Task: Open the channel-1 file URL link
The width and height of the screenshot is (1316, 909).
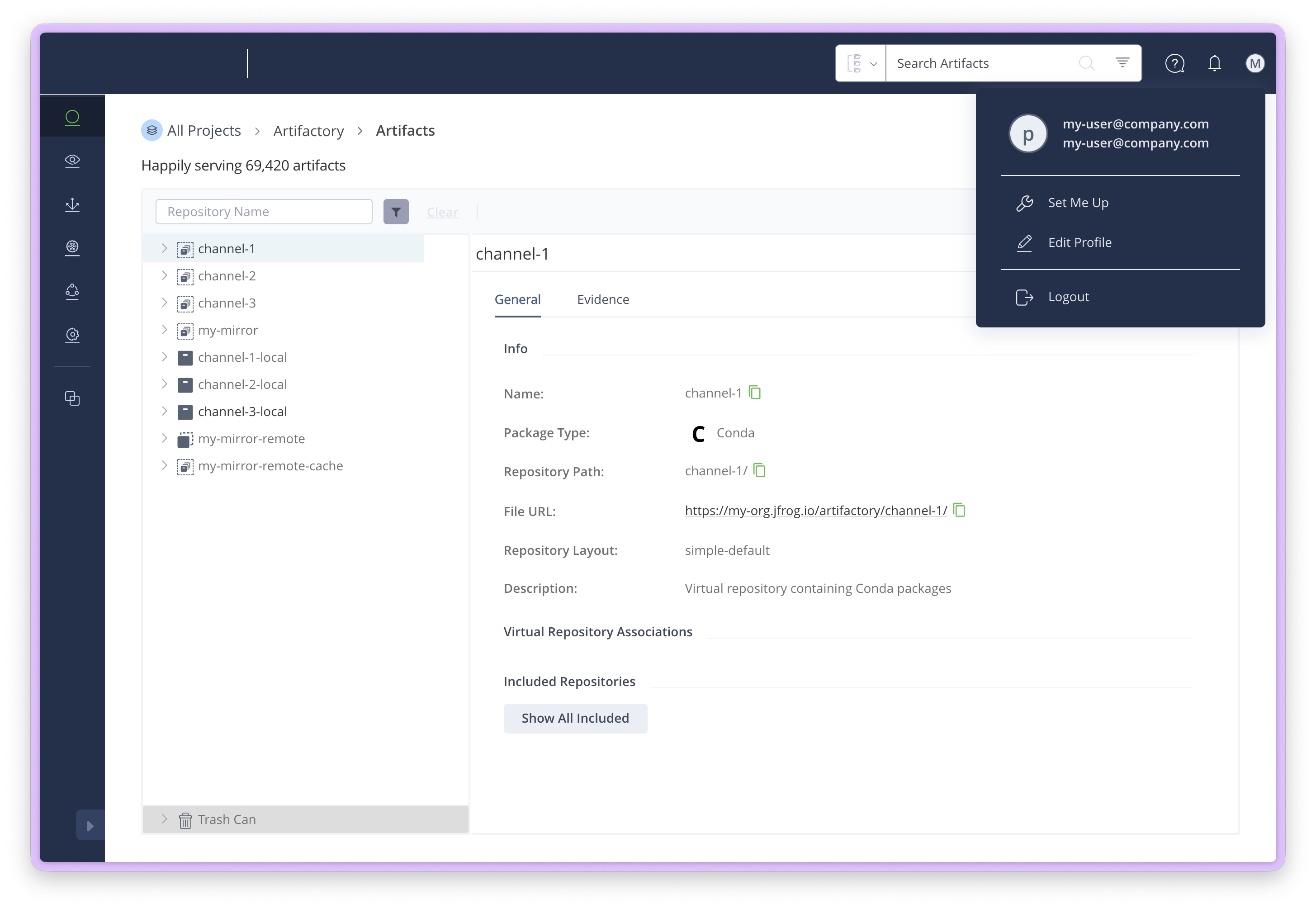Action: 815,511
